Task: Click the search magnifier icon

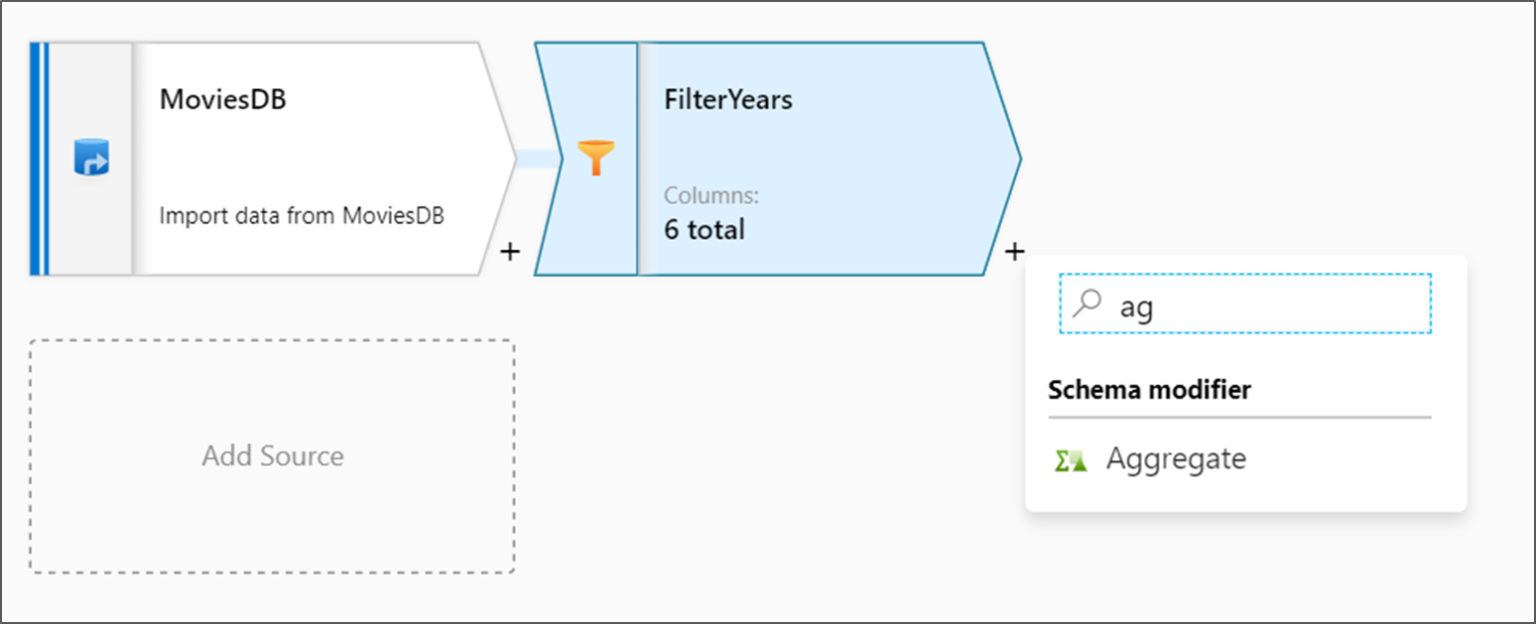Action: coord(1086,304)
